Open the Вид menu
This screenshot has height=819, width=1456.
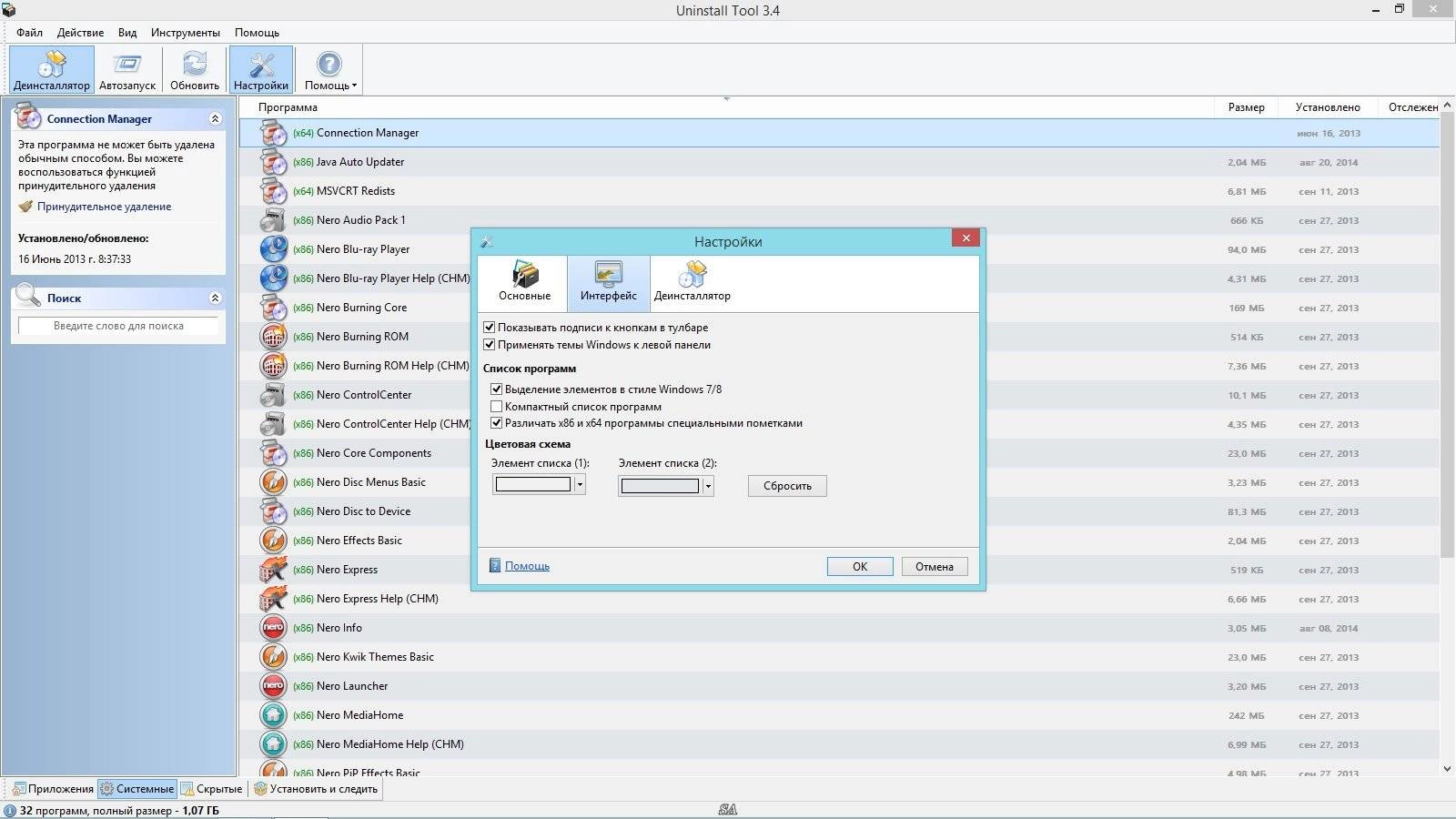coord(127,33)
